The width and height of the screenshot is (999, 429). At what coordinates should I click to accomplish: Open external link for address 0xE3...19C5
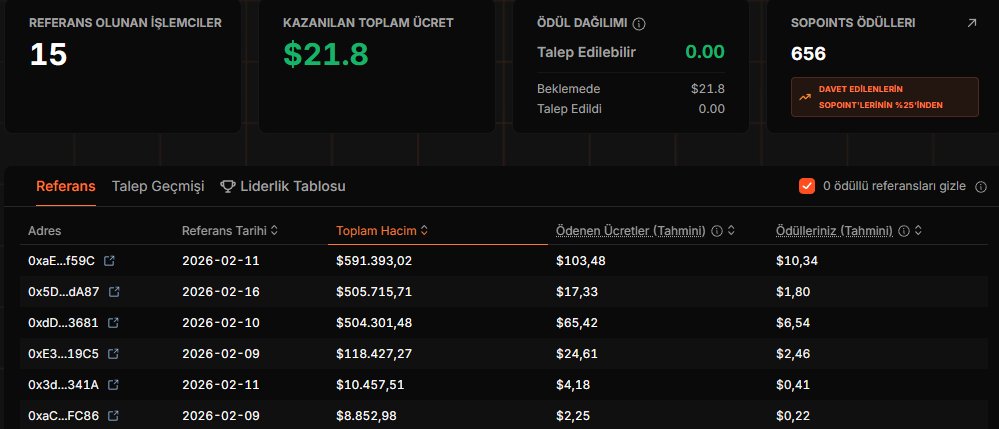[113, 354]
